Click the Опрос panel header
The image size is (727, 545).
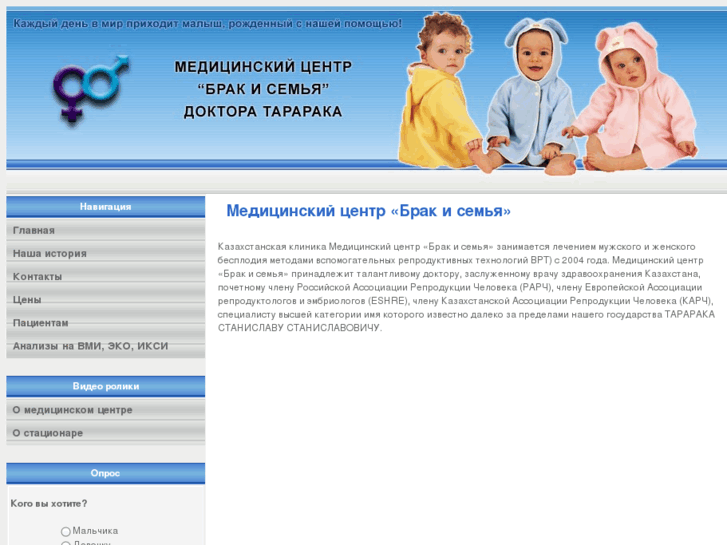point(106,473)
